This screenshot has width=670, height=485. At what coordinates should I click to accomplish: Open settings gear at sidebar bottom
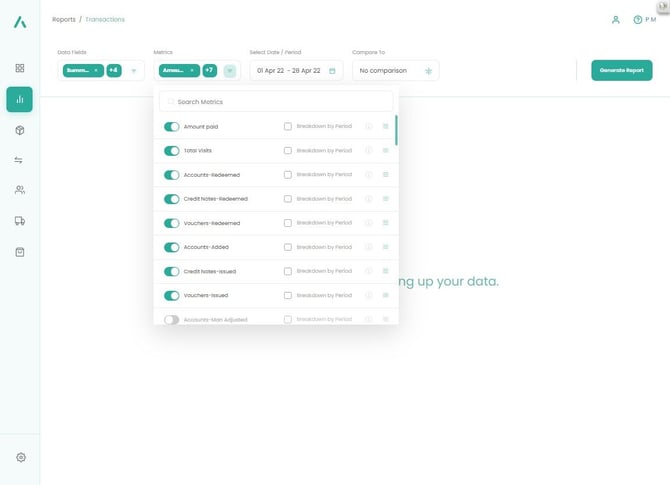pos(20,457)
